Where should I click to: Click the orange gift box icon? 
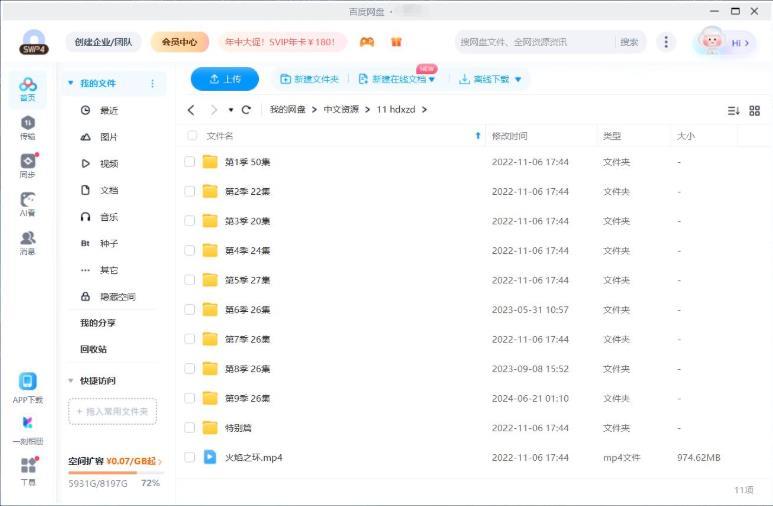coord(396,42)
